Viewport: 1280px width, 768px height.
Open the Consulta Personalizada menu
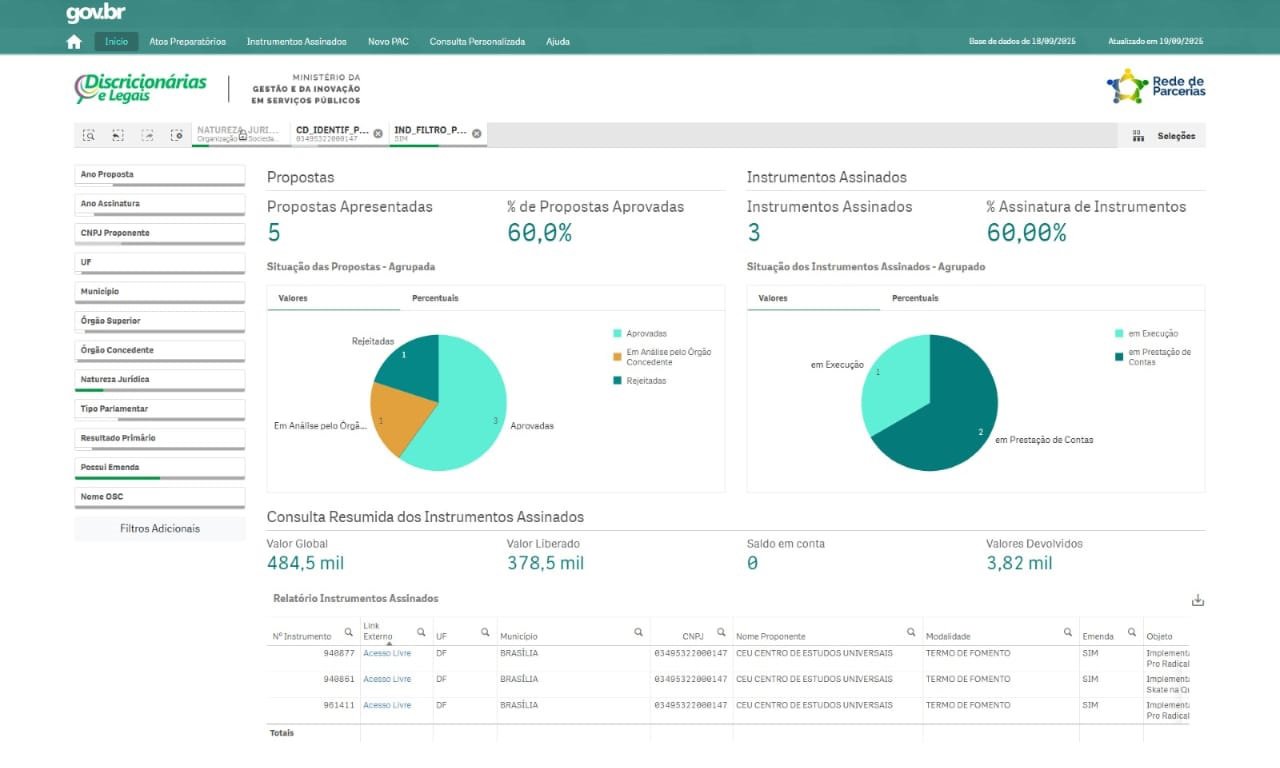(477, 42)
